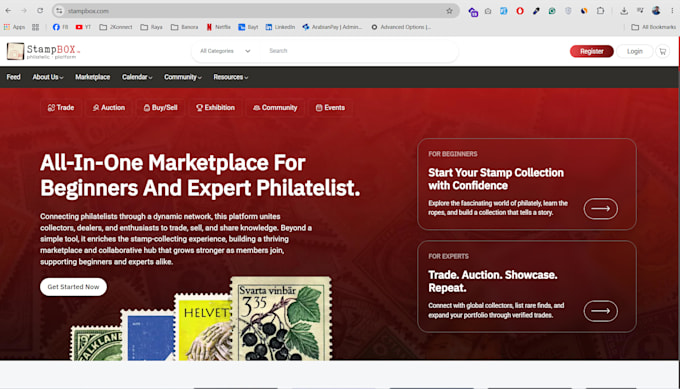Screen dimensions: 680x389
Task: Click the StampBOX logo
Action: point(43,51)
